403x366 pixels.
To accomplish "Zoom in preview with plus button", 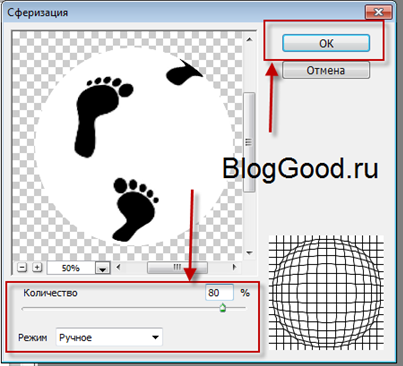I will pos(37,267).
